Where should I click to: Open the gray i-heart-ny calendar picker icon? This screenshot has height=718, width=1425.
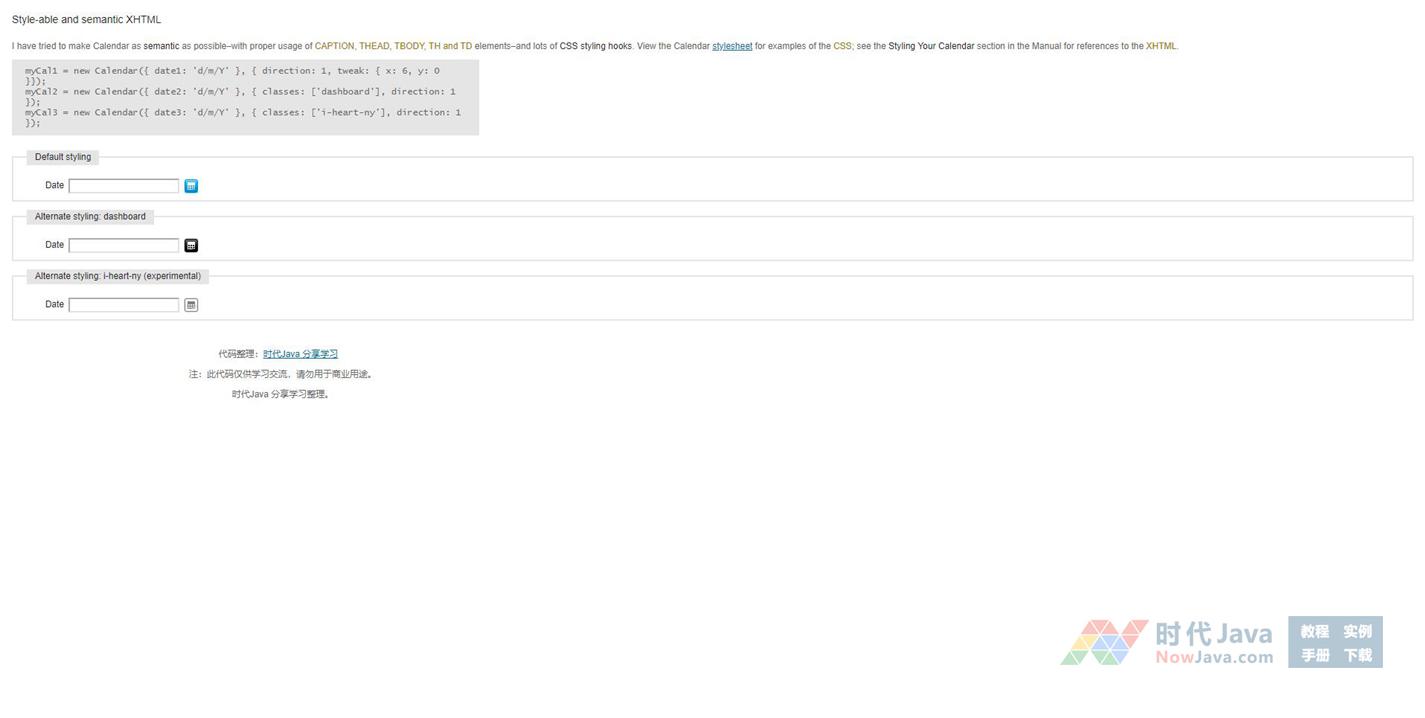pyautogui.click(x=191, y=305)
